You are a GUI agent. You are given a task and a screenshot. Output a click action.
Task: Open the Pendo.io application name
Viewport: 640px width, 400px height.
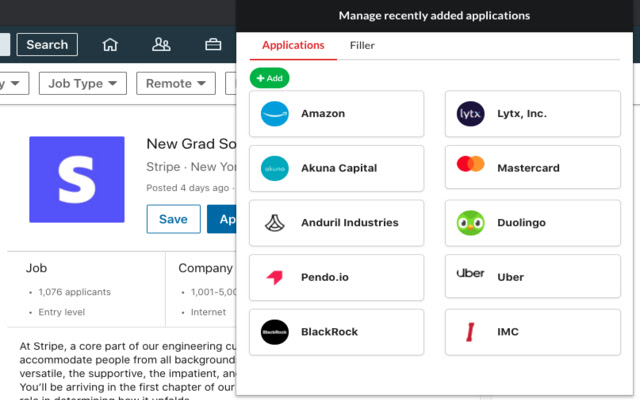[325, 277]
